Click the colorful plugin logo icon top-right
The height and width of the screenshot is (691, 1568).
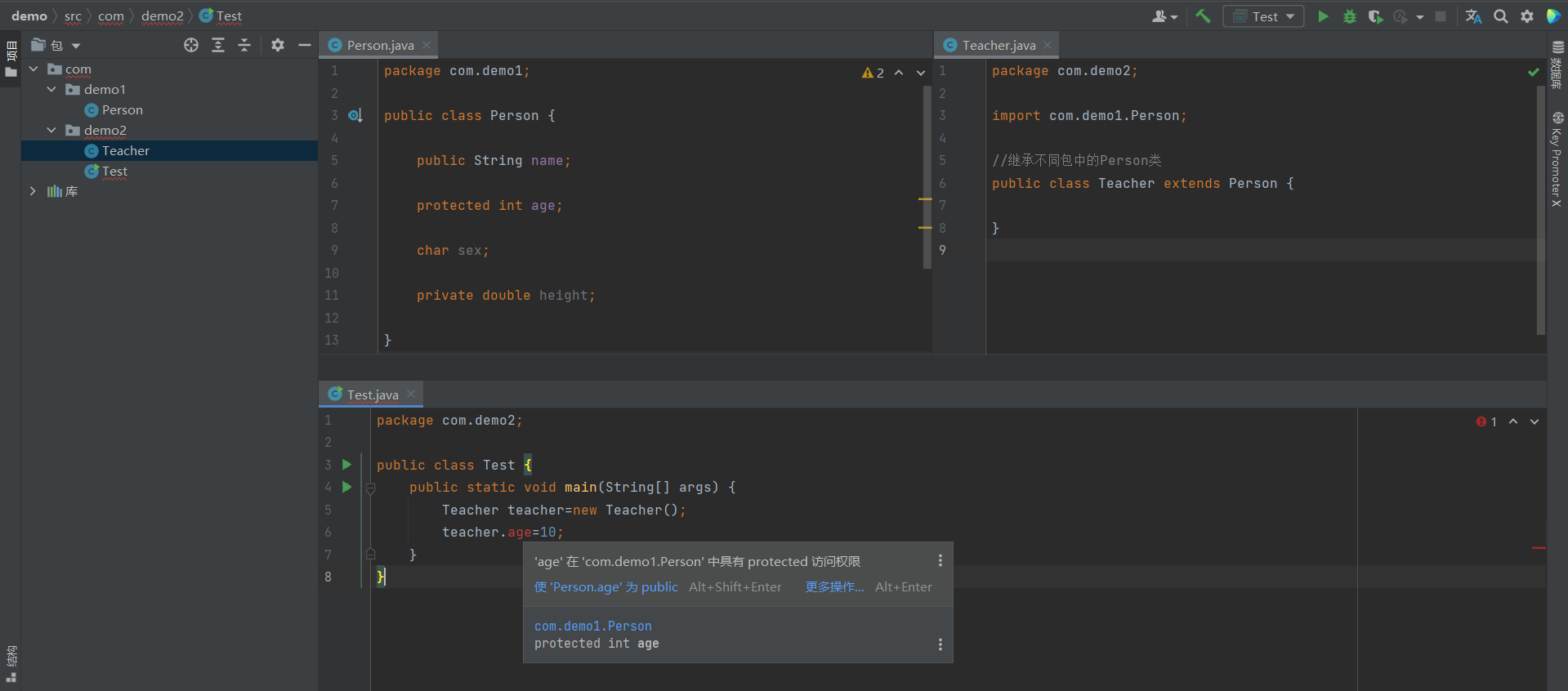click(1553, 16)
